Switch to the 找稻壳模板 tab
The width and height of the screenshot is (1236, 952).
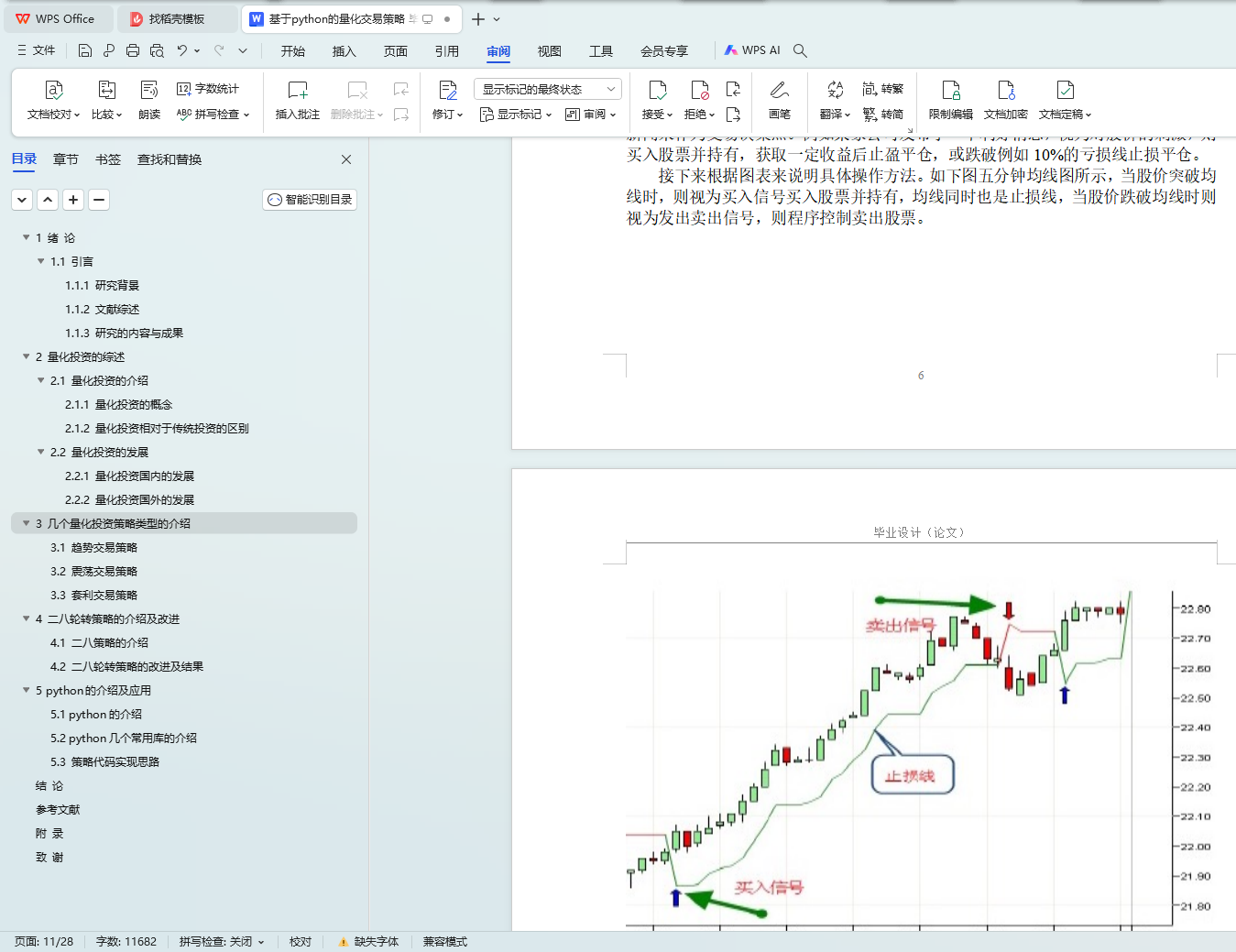pos(177,18)
